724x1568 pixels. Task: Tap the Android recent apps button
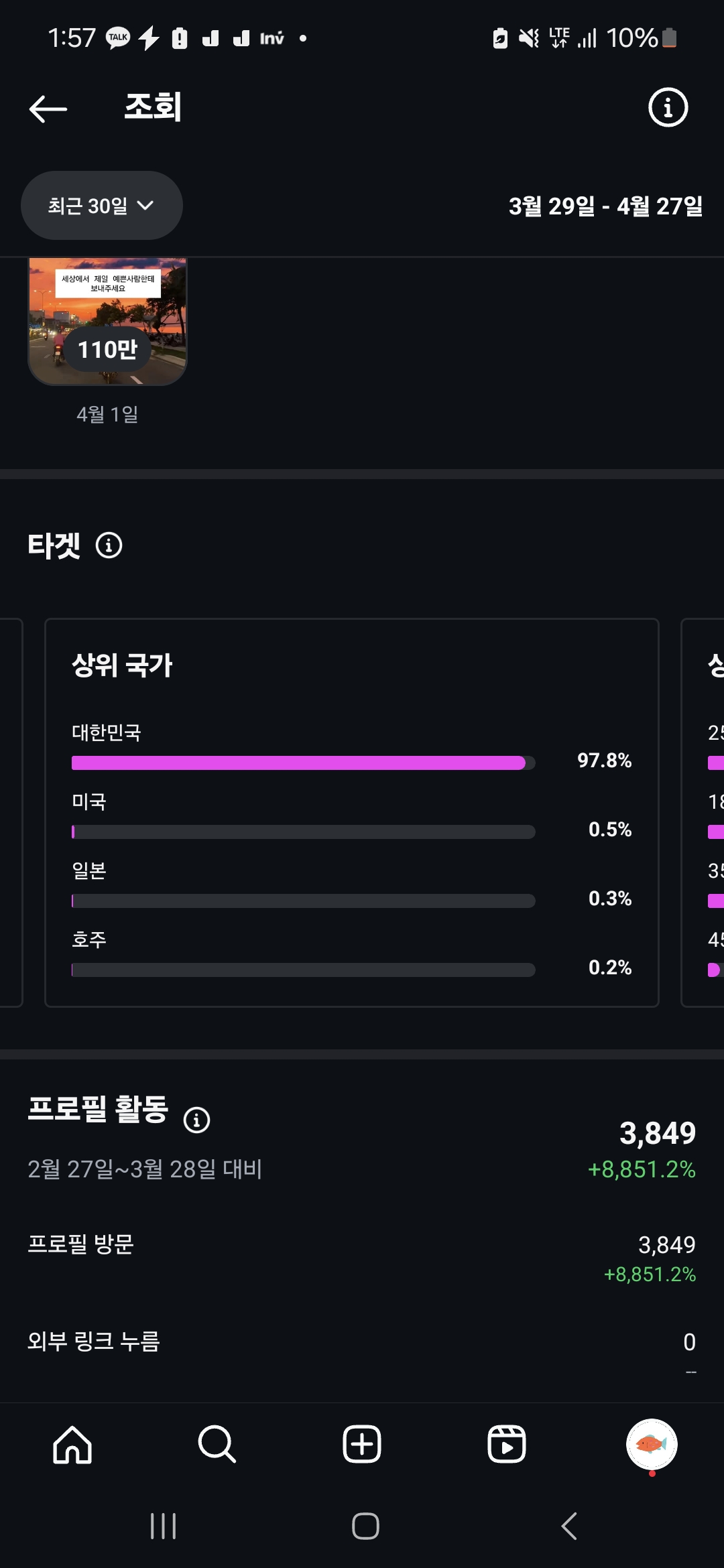pos(163,1526)
